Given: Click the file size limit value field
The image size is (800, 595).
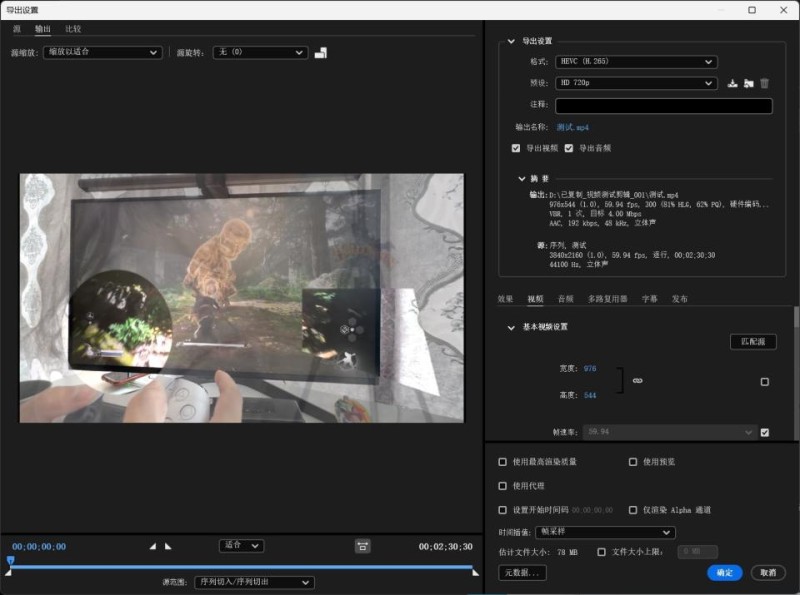Looking at the screenshot, I should click(x=697, y=552).
